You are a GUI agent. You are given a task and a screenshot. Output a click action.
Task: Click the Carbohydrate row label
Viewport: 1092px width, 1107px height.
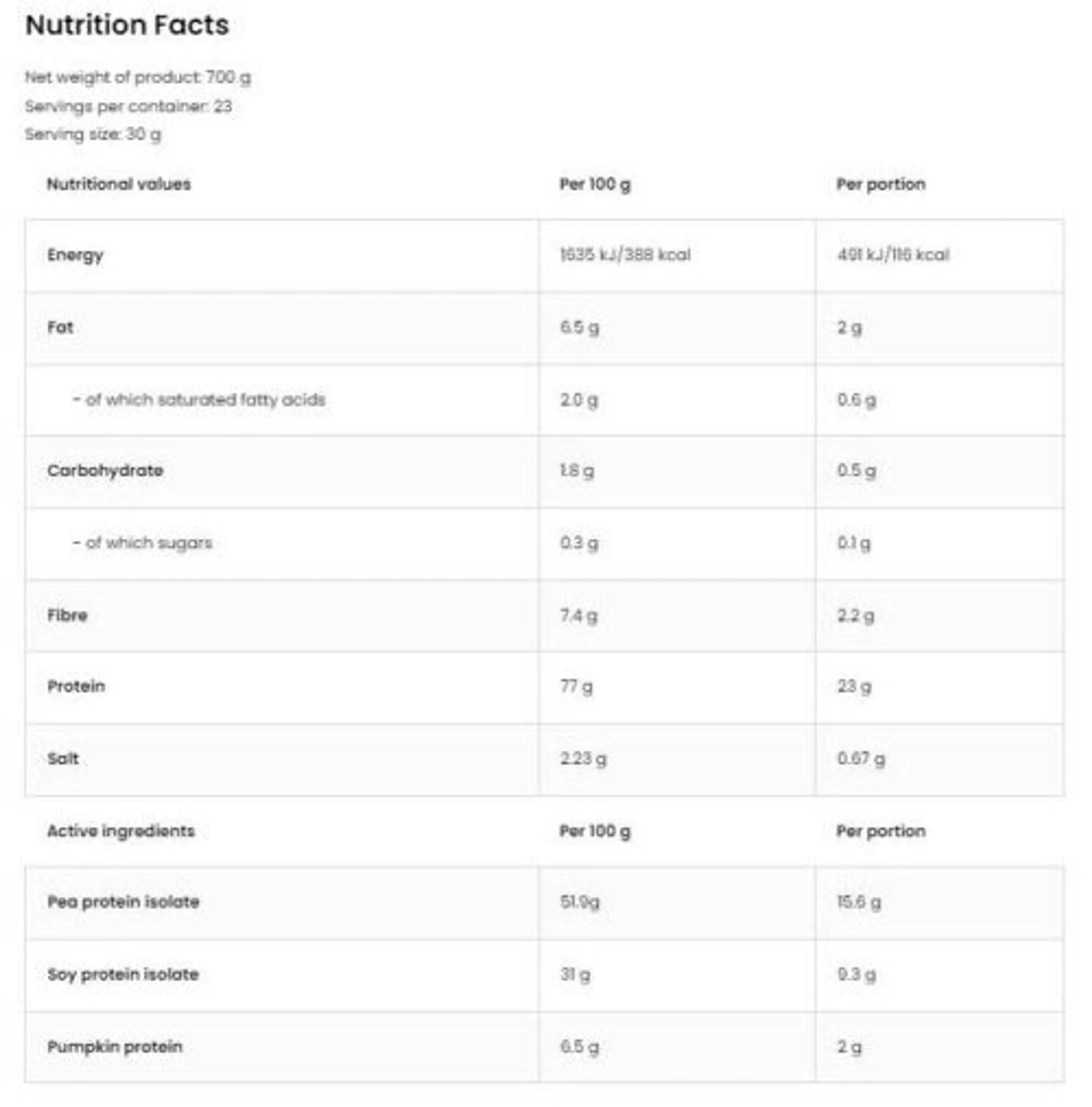[x=105, y=470]
